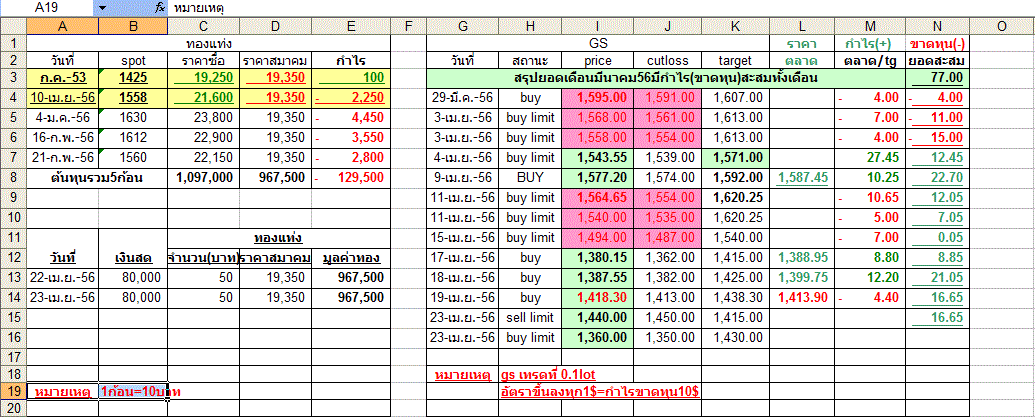The image size is (1035, 417).
Task: Select the sell limit status cell
Action: pyautogui.click(x=530, y=317)
